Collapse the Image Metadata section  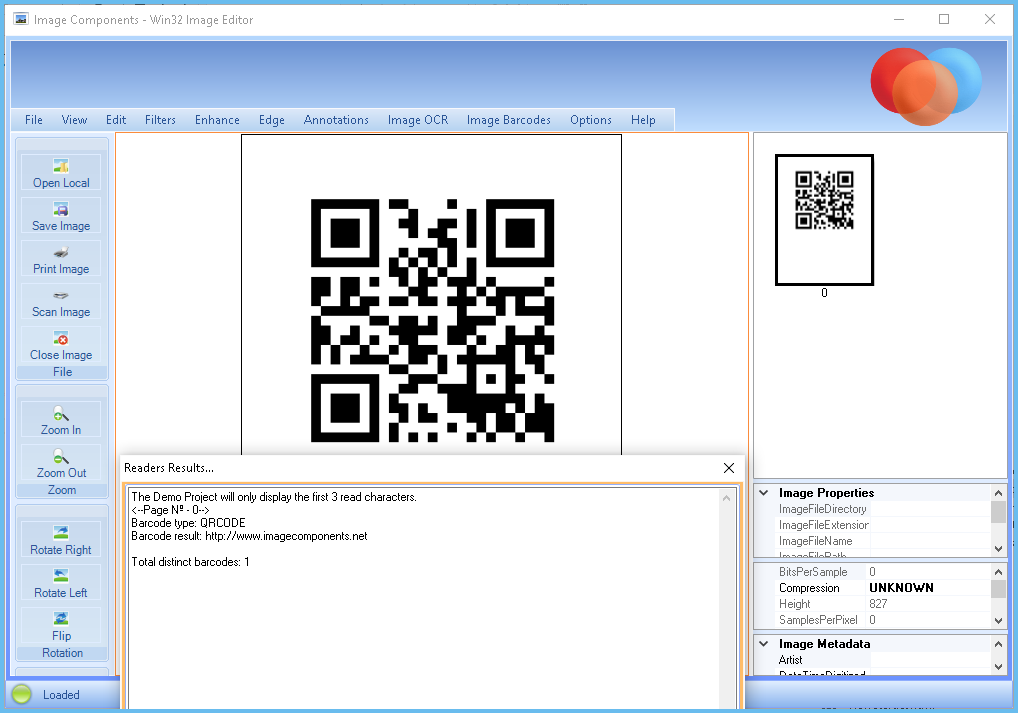(764, 644)
